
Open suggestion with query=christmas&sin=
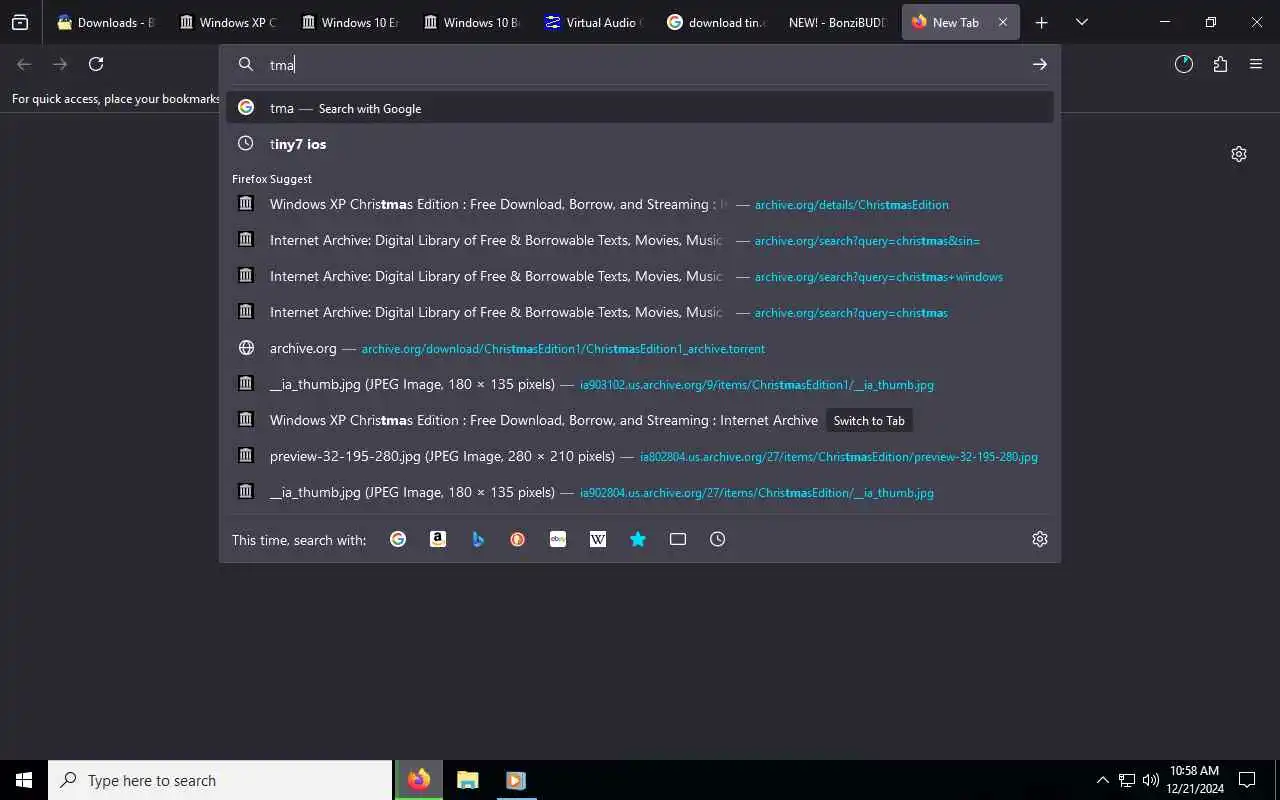(x=640, y=240)
